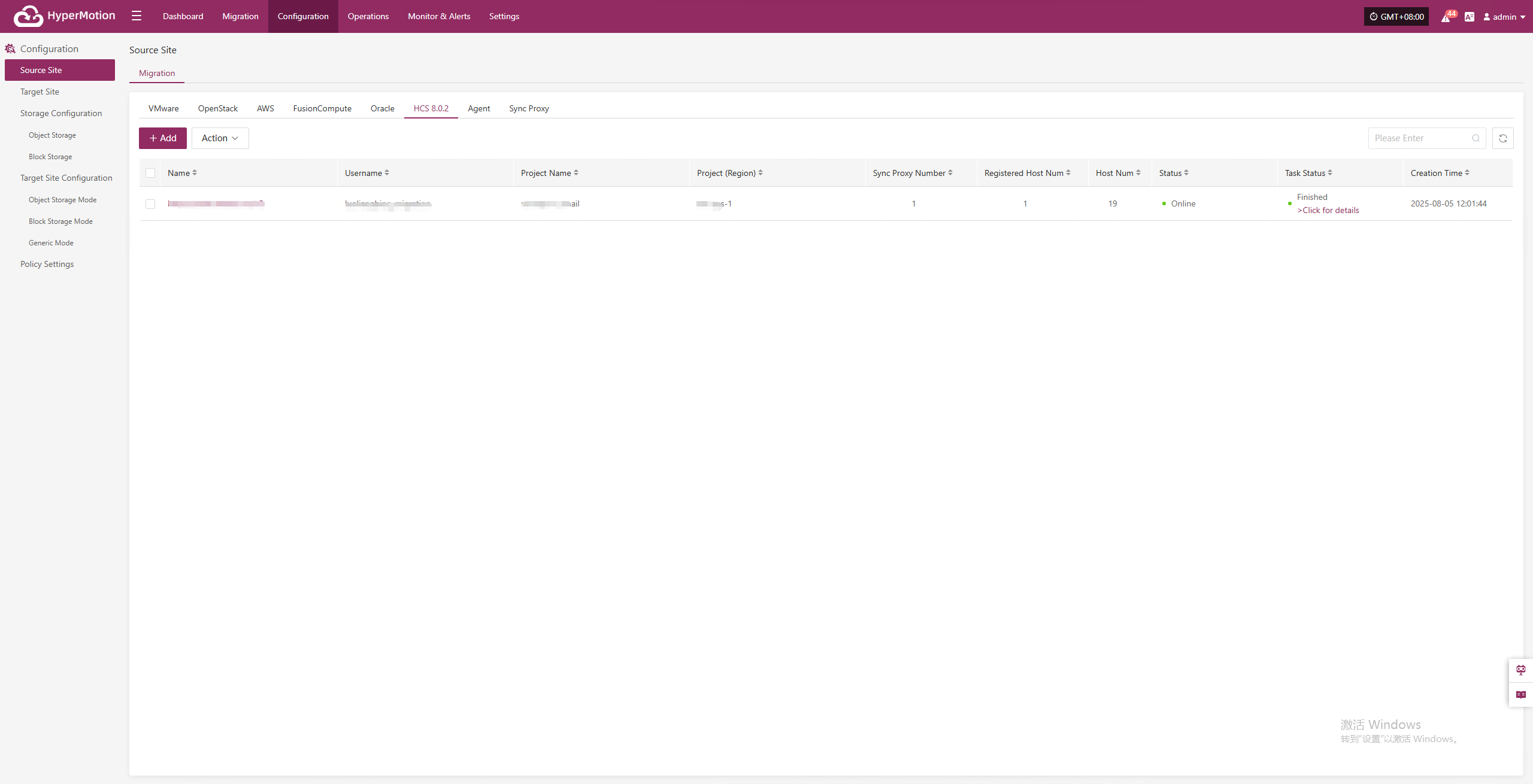This screenshot has height=784, width=1533.
Task: Click the 2025-08-05 12:01:44 creation time
Action: click(x=1449, y=203)
